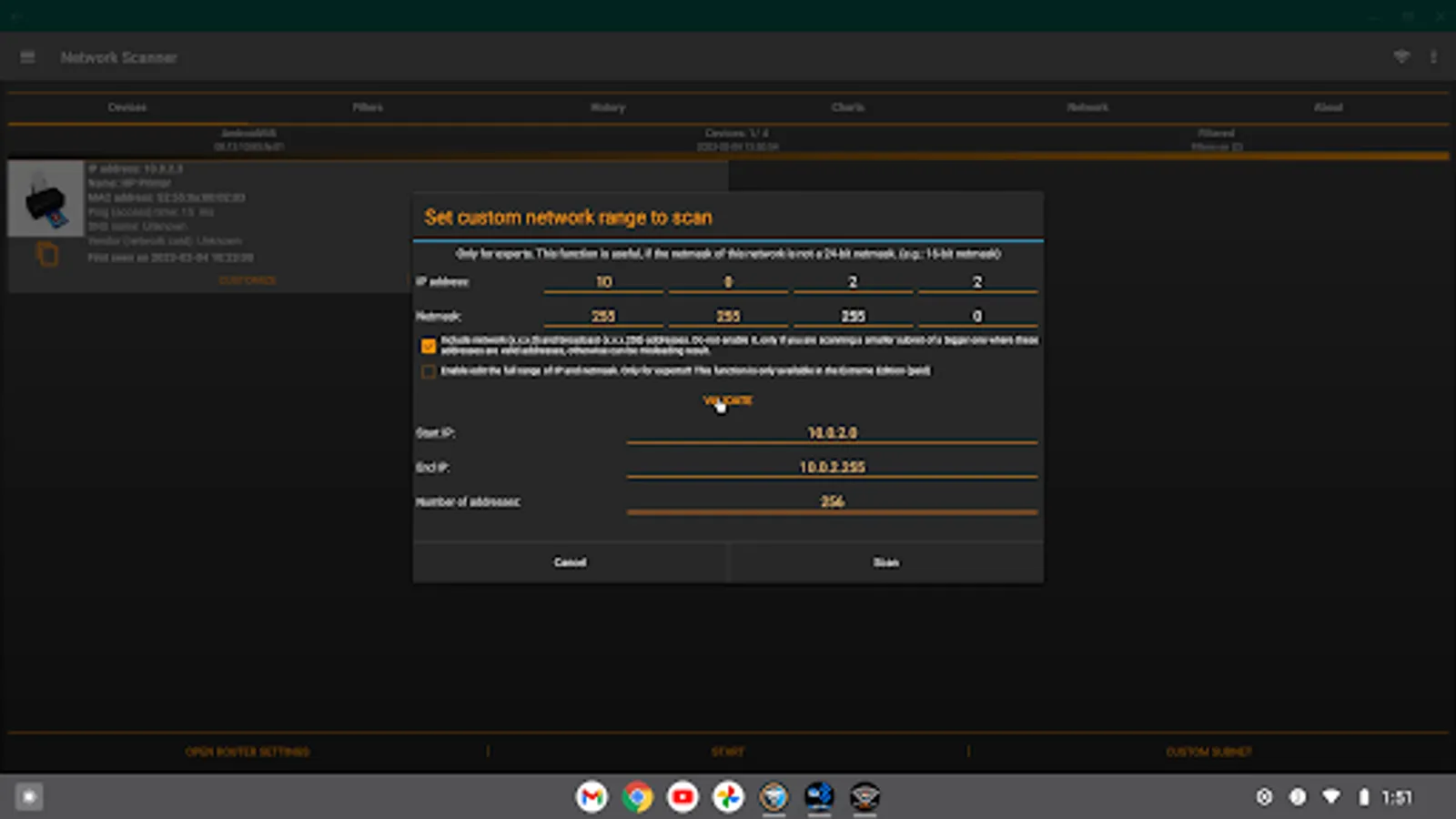This screenshot has width=1456, height=819.
Task: Go to the Network tab
Action: tap(1088, 107)
